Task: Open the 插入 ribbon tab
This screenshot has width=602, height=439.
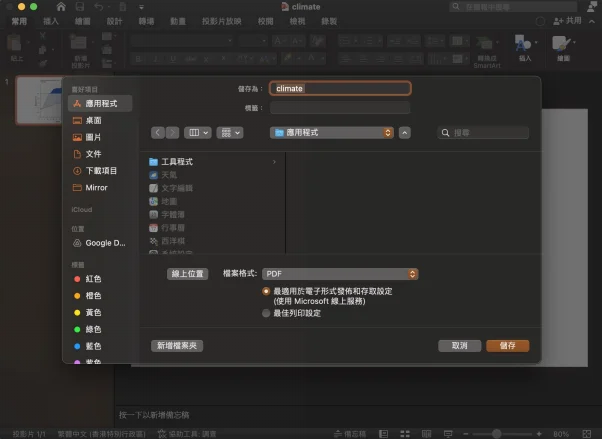Action: click(x=51, y=22)
